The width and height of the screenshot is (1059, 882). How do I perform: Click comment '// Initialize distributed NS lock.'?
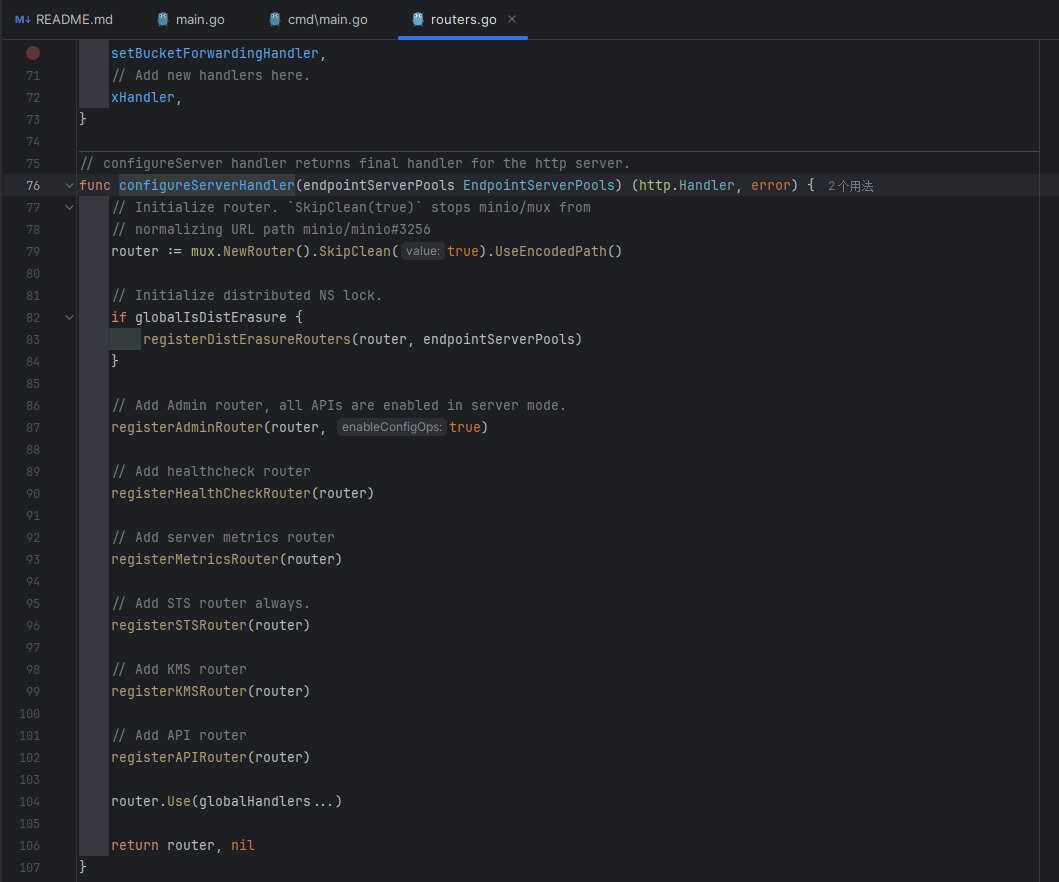[x=247, y=295]
